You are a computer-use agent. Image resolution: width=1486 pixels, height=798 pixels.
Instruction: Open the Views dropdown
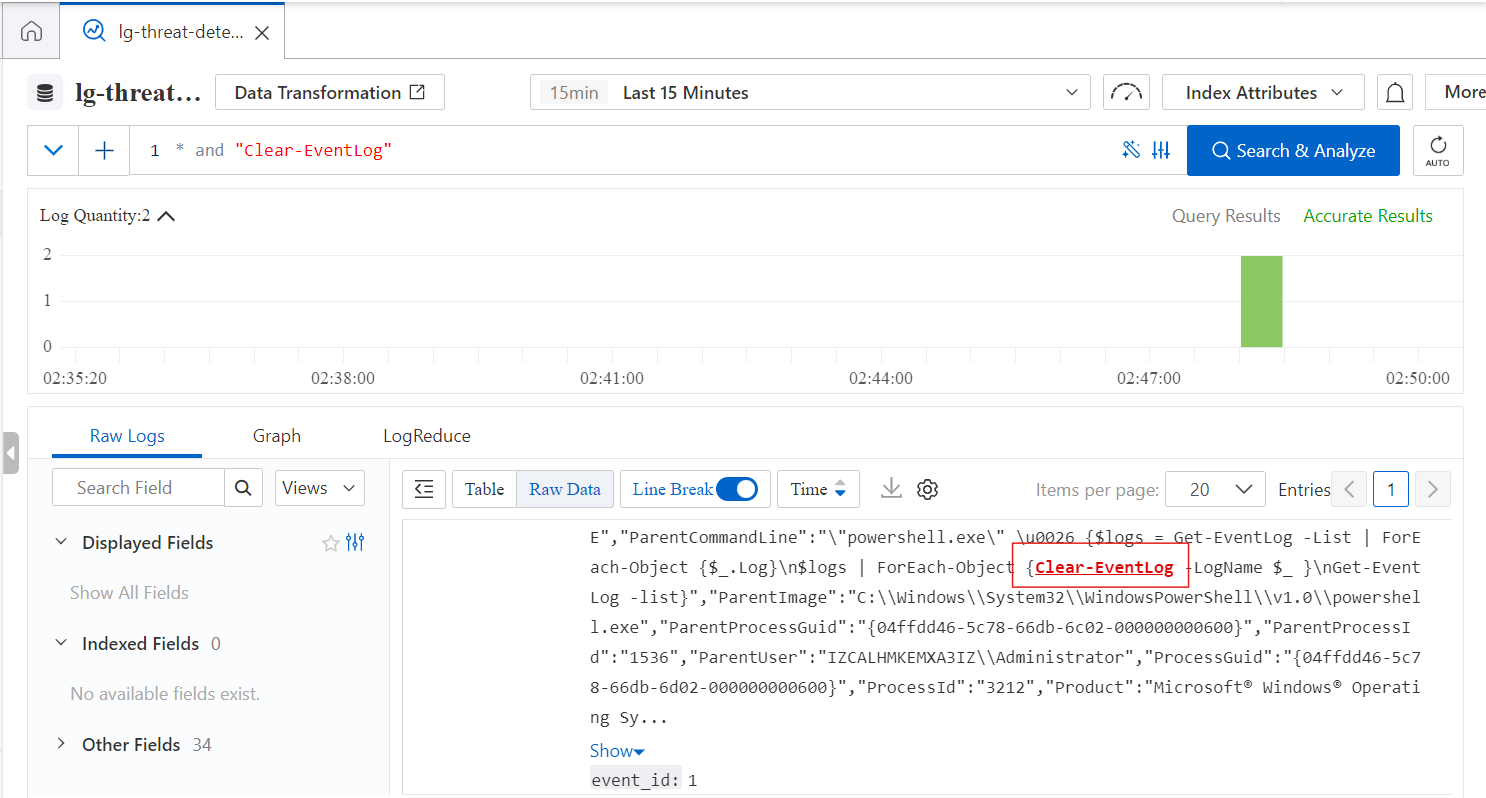click(x=319, y=488)
